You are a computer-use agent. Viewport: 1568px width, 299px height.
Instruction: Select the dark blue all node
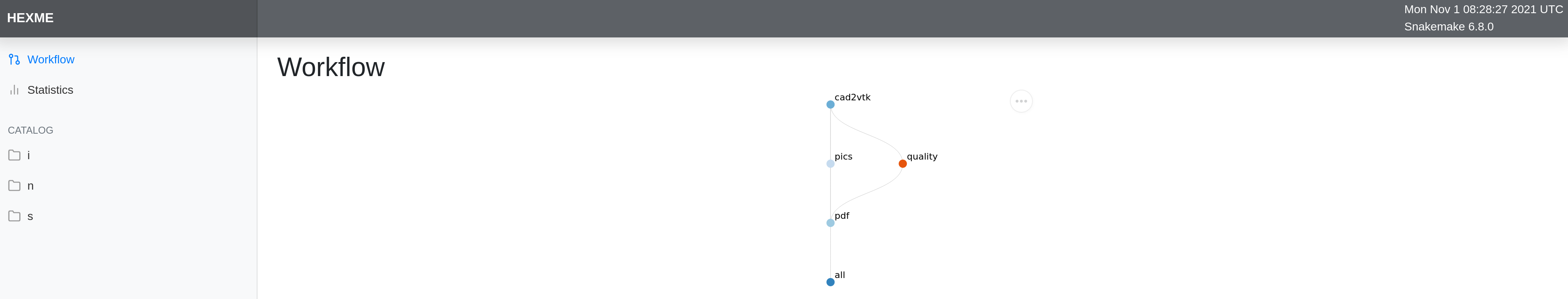click(830, 282)
